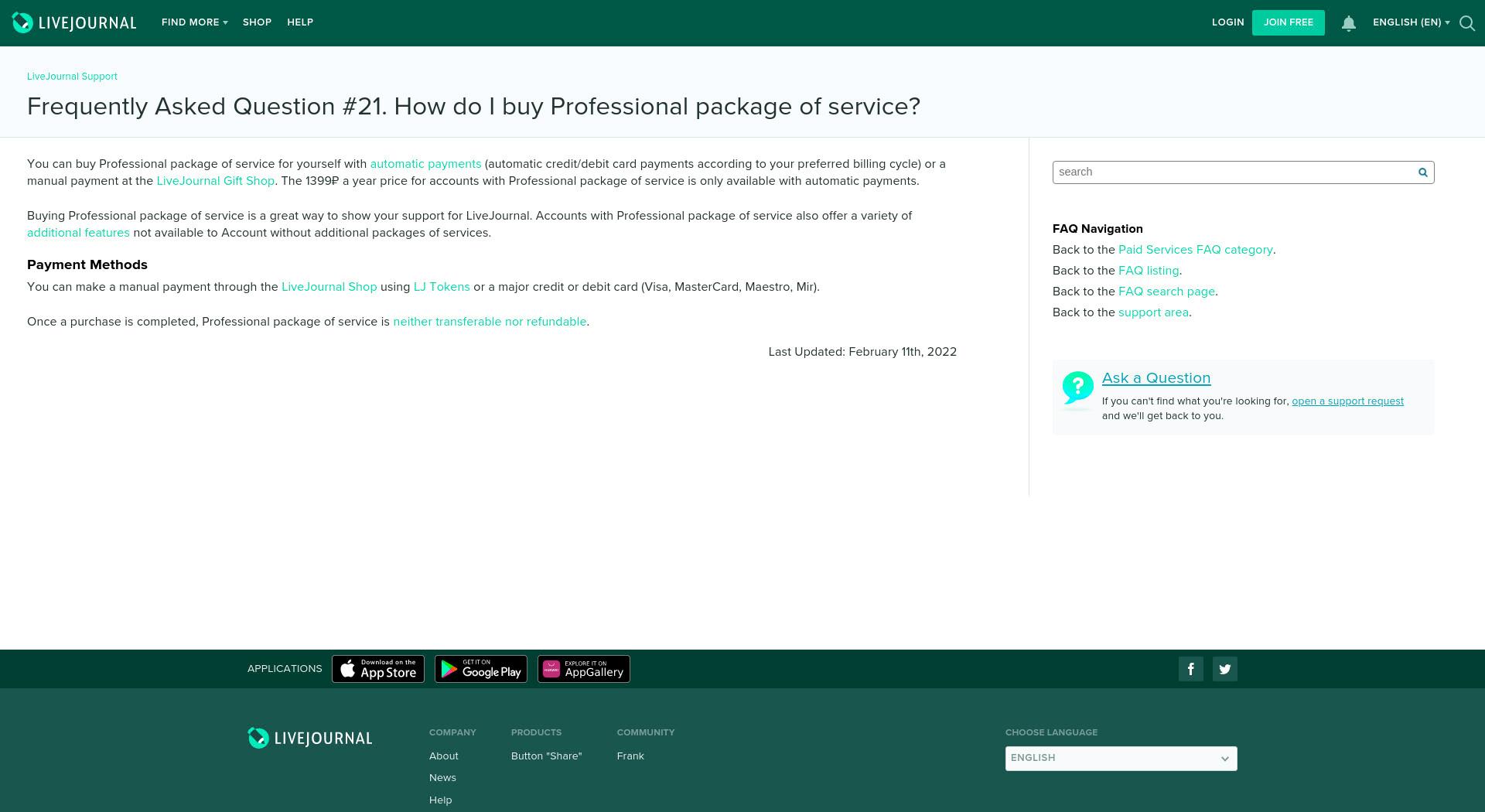The image size is (1485, 812).
Task: Open the Google Play badge
Action: [x=481, y=669]
